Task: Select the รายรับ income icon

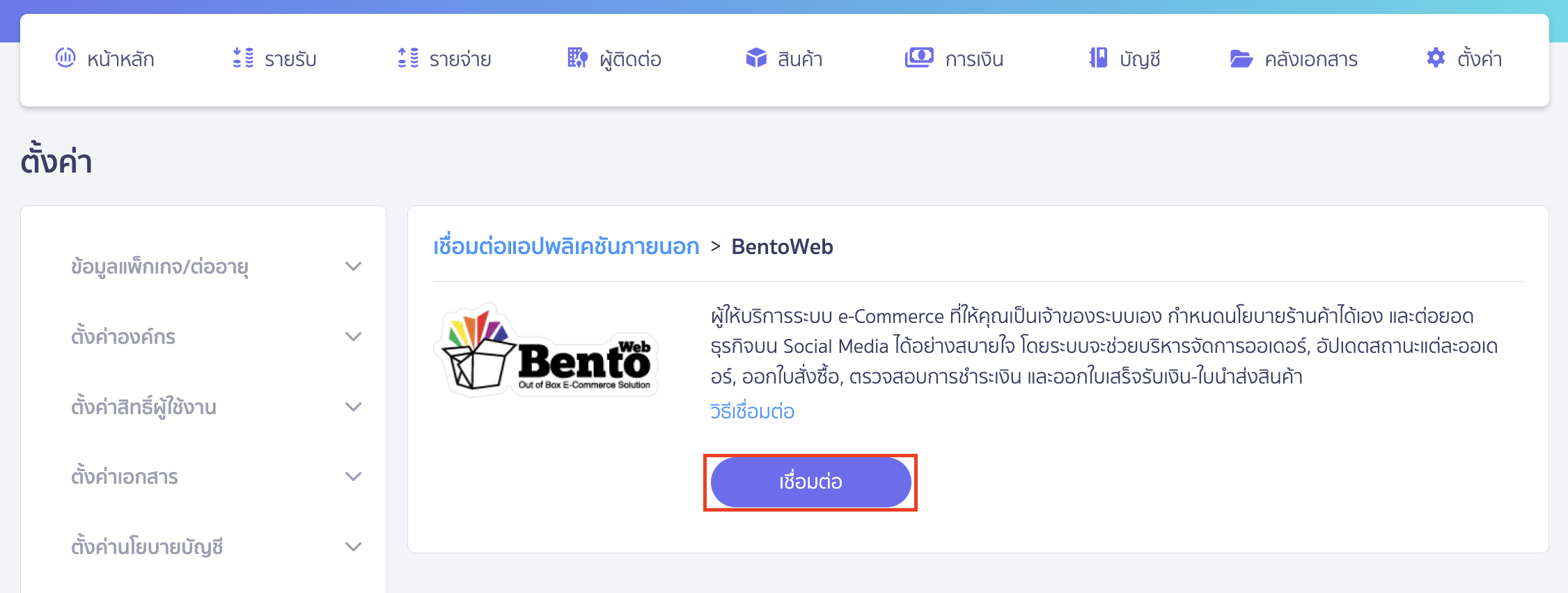Action: 242,58
